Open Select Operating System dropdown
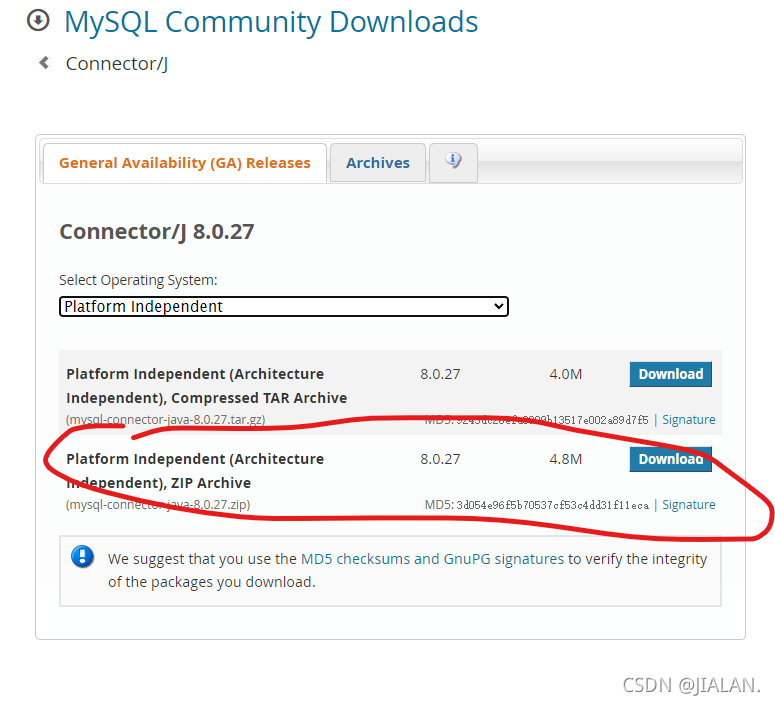This screenshot has height=705, width=775. (284, 307)
